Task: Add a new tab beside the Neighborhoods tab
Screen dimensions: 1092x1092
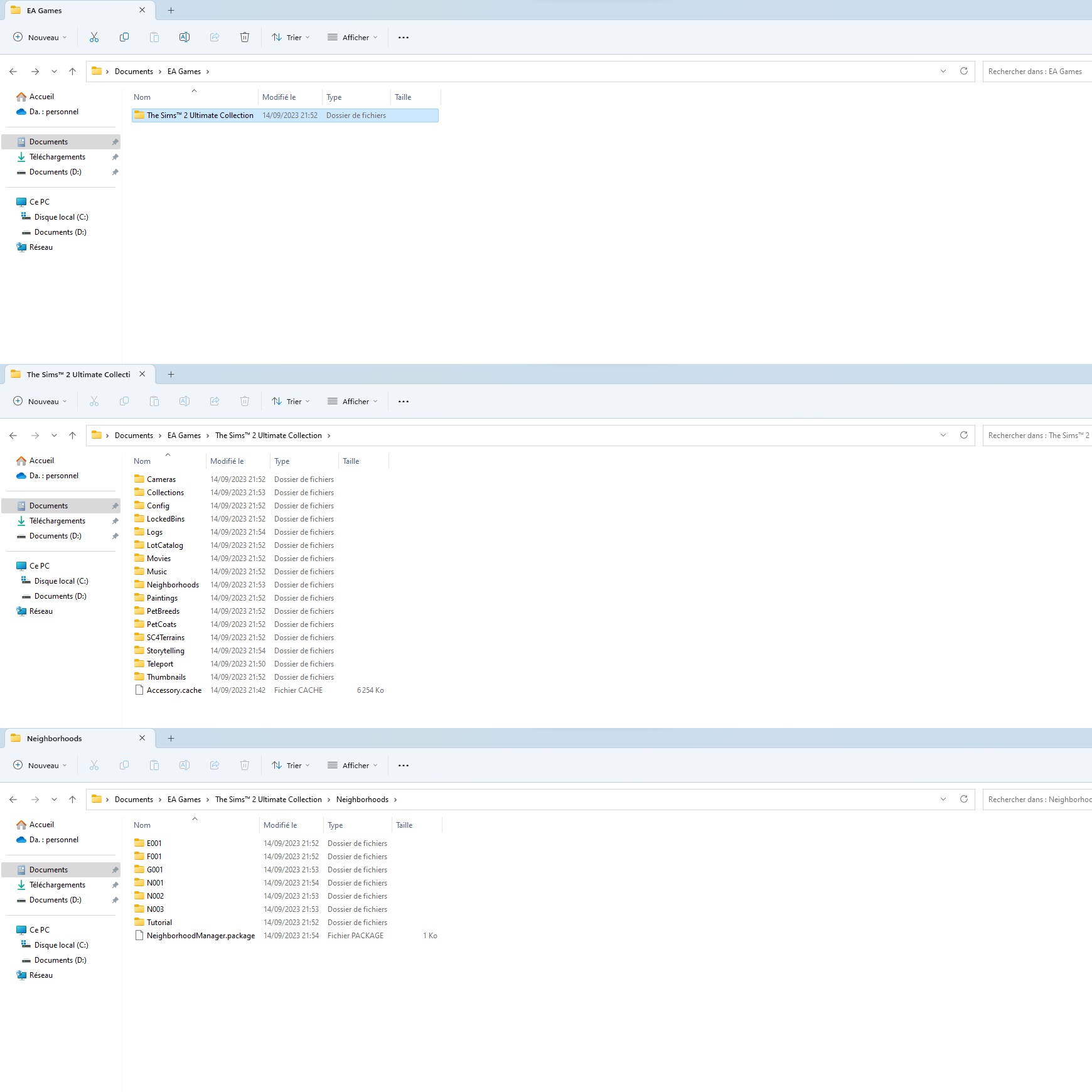Action: coord(171,739)
